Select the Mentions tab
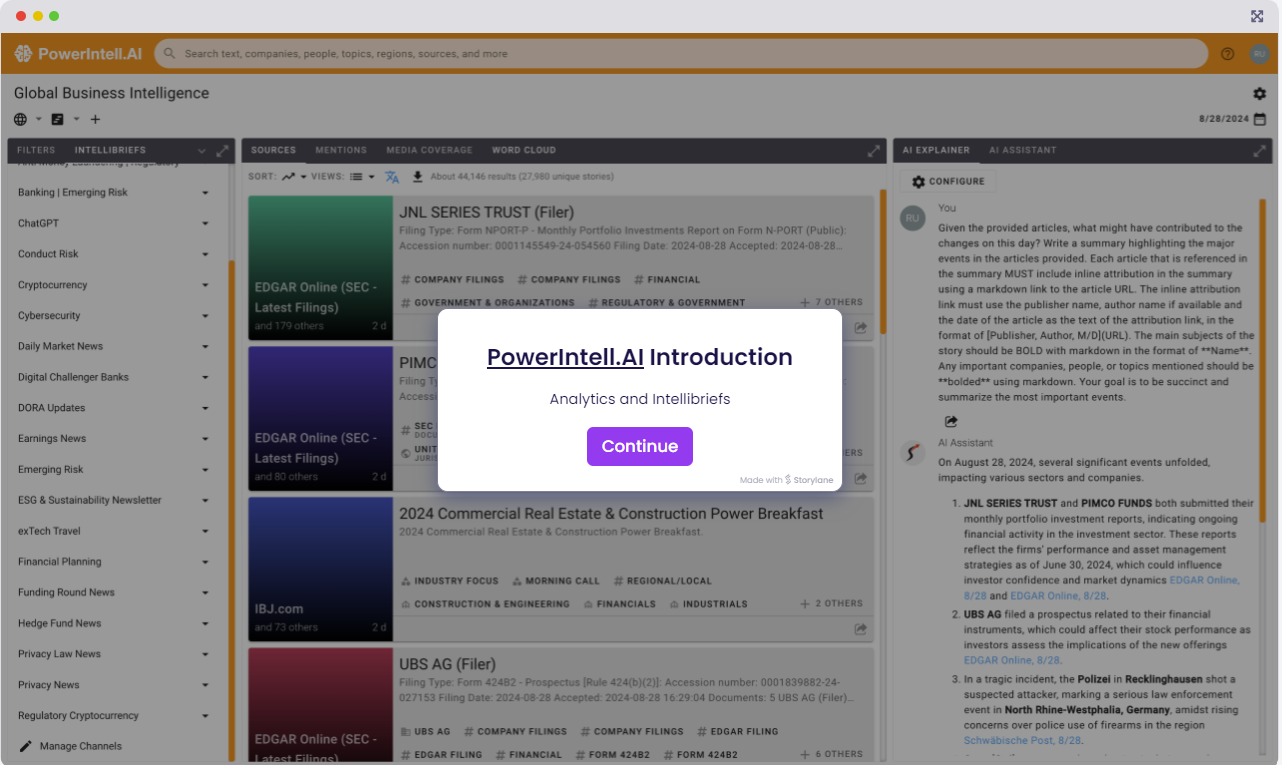The height and width of the screenshot is (765, 1282). 341,150
